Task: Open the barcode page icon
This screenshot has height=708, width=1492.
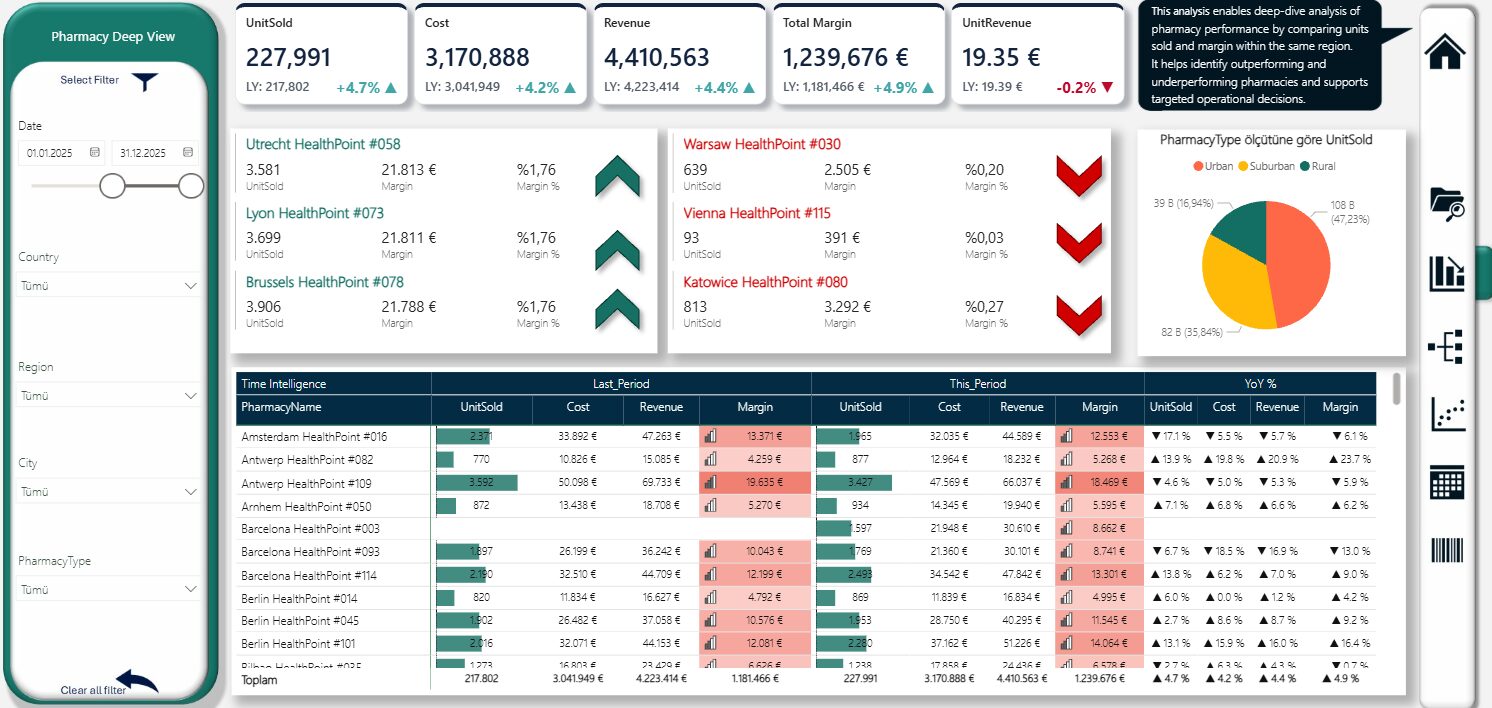Action: [1446, 552]
